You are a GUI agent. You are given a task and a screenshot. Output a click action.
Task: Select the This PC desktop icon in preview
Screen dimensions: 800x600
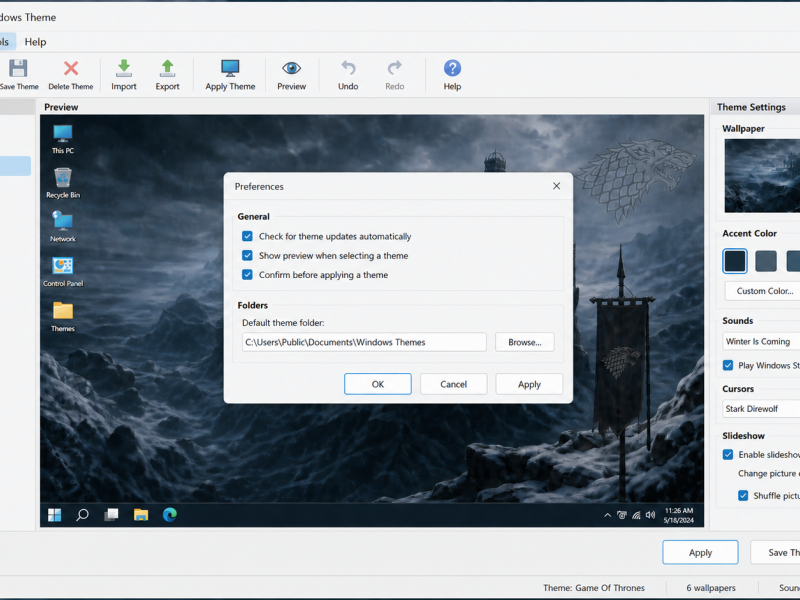coord(63,134)
